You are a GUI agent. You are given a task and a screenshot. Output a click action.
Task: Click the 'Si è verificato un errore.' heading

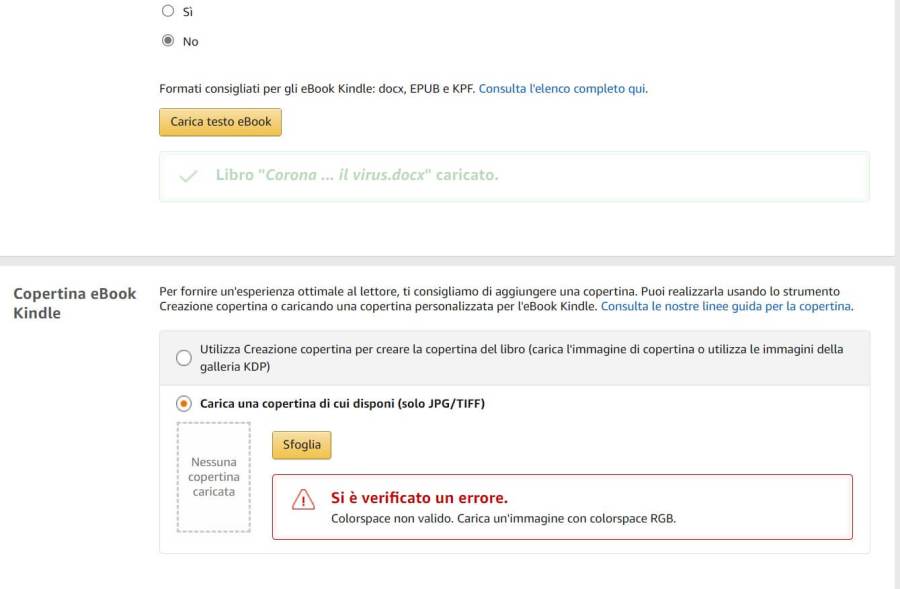419,498
